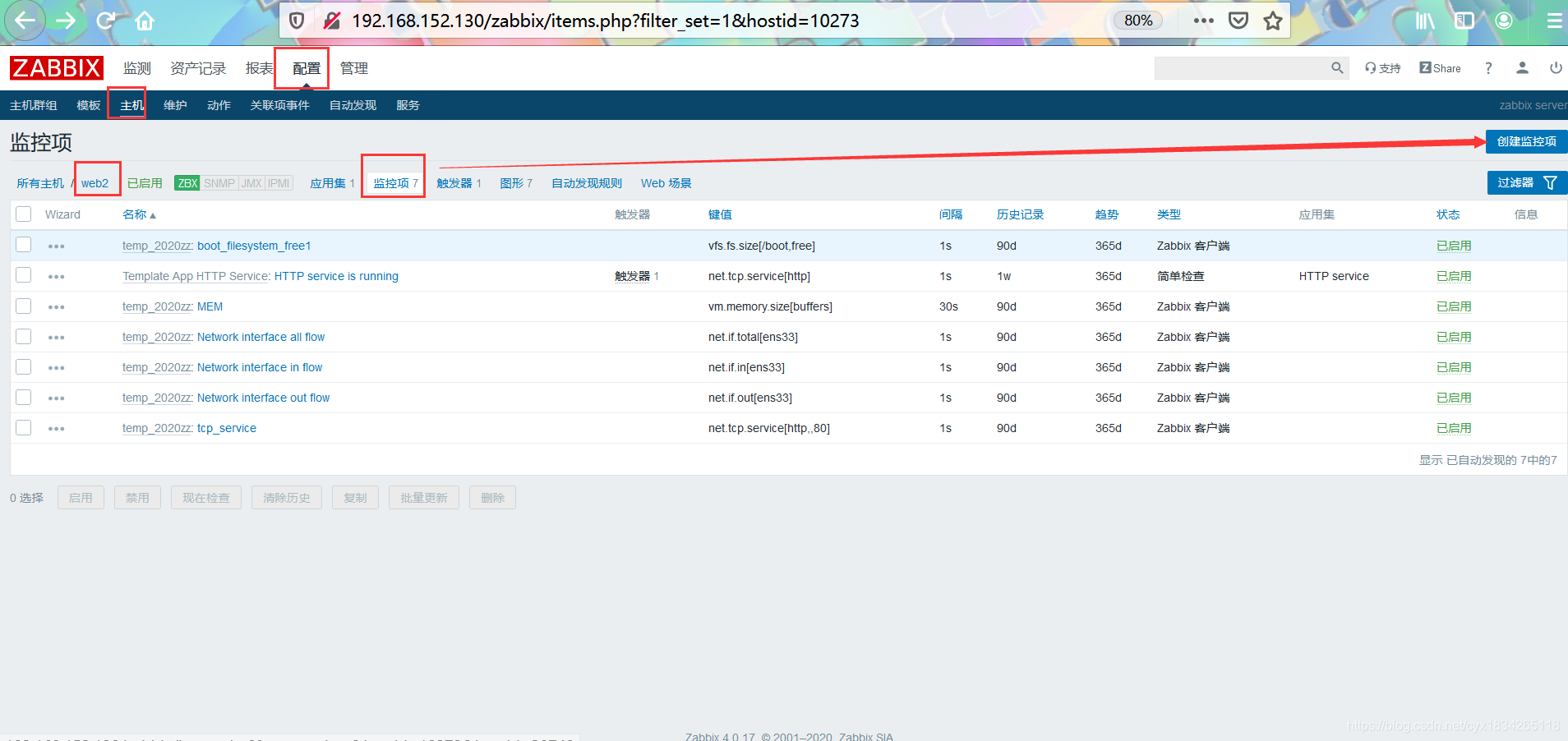The height and width of the screenshot is (741, 1568).
Task: Open three-dot menu for tcp_service item
Action: coord(56,429)
